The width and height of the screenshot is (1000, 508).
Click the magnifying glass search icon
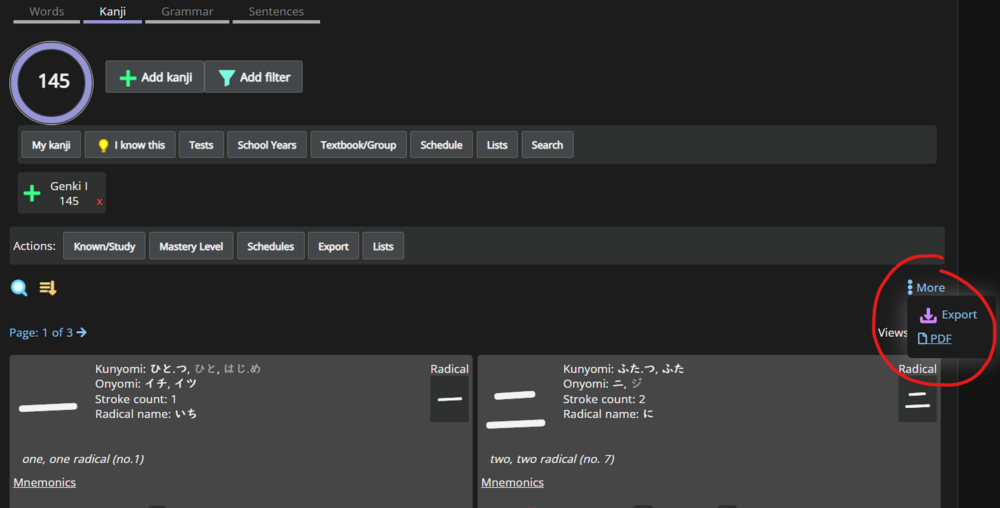pyautogui.click(x=19, y=288)
